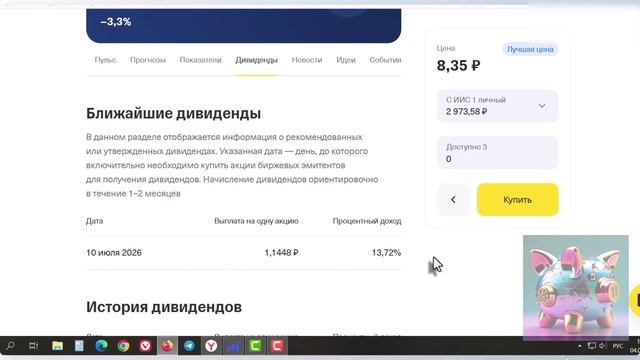The image size is (640, 360).
Task: Go to the Новости tab
Action: click(307, 60)
